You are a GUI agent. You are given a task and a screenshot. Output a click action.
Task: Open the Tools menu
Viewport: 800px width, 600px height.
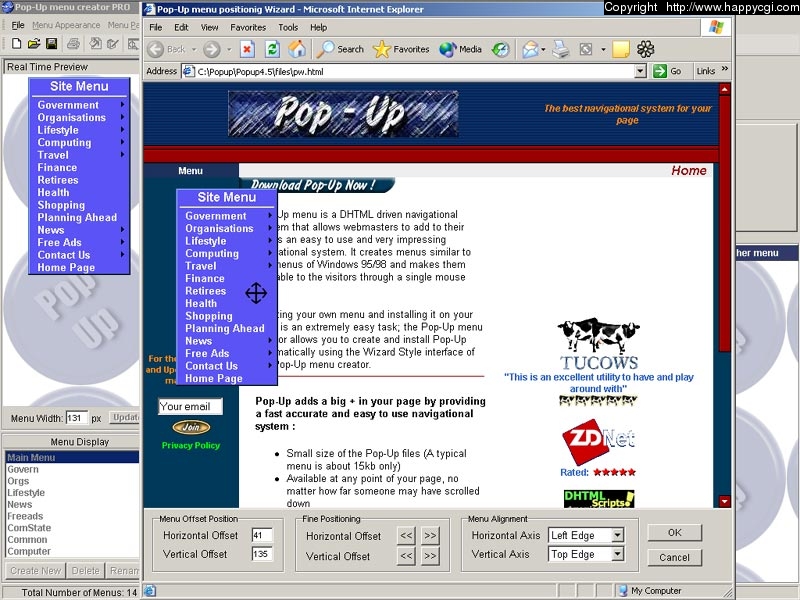pos(288,28)
